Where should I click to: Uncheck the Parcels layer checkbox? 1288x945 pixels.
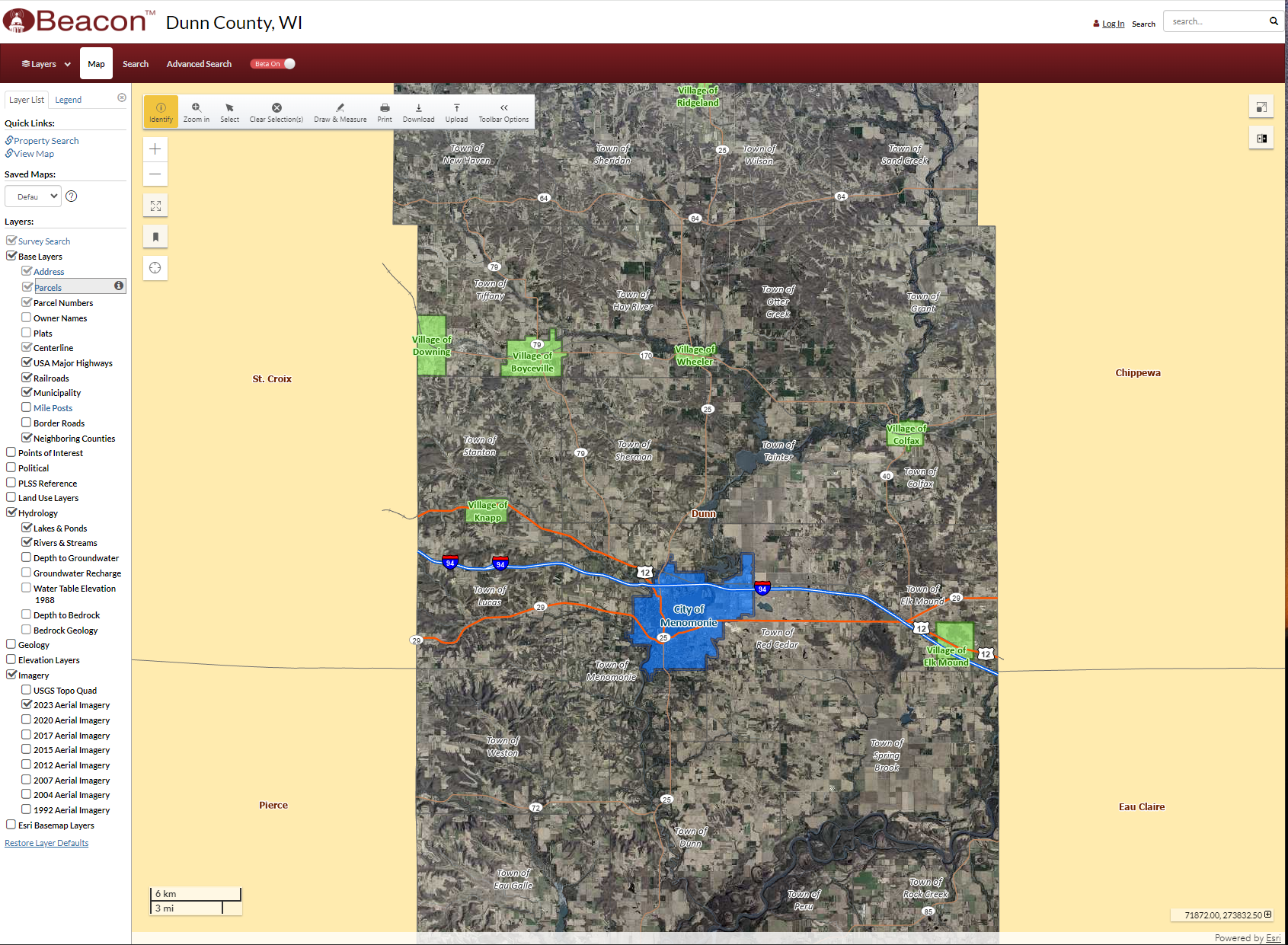pyautogui.click(x=27, y=286)
